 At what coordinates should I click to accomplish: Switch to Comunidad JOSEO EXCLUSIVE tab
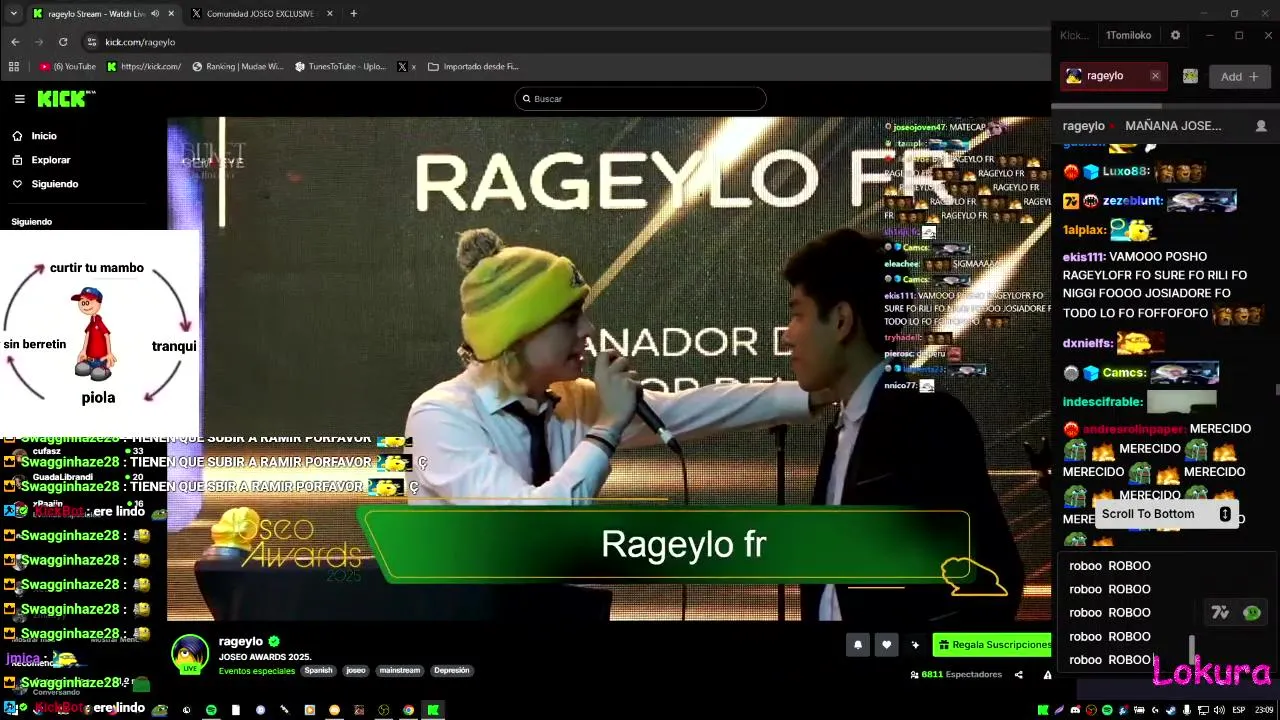[260, 13]
